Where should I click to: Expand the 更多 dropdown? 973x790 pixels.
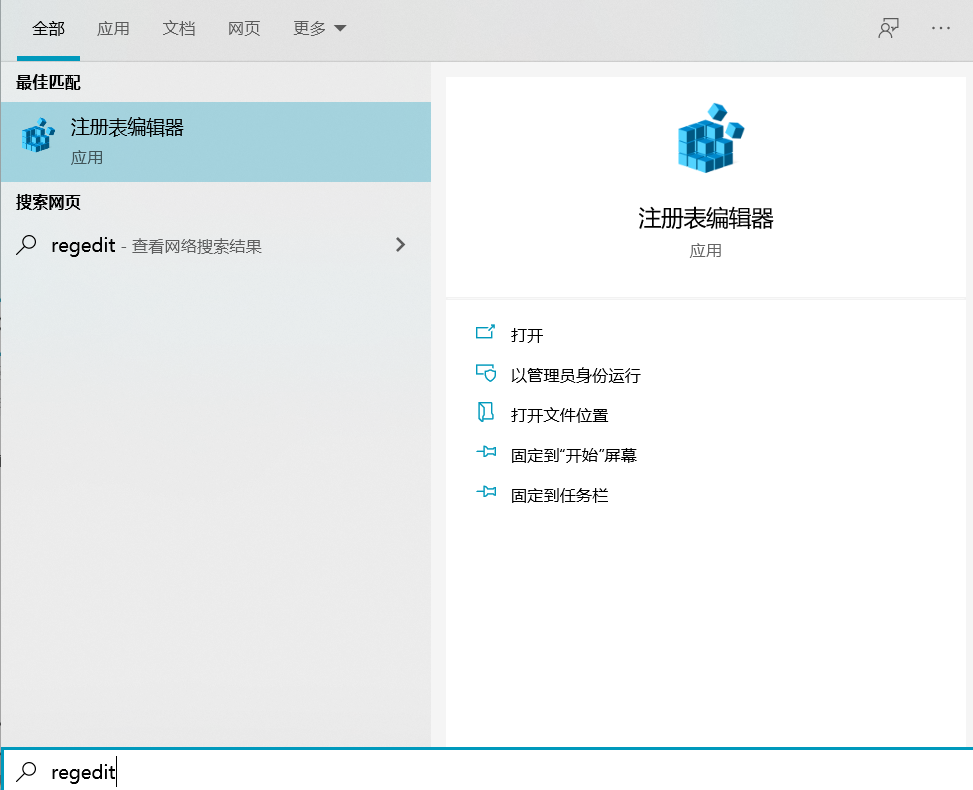[x=318, y=29]
